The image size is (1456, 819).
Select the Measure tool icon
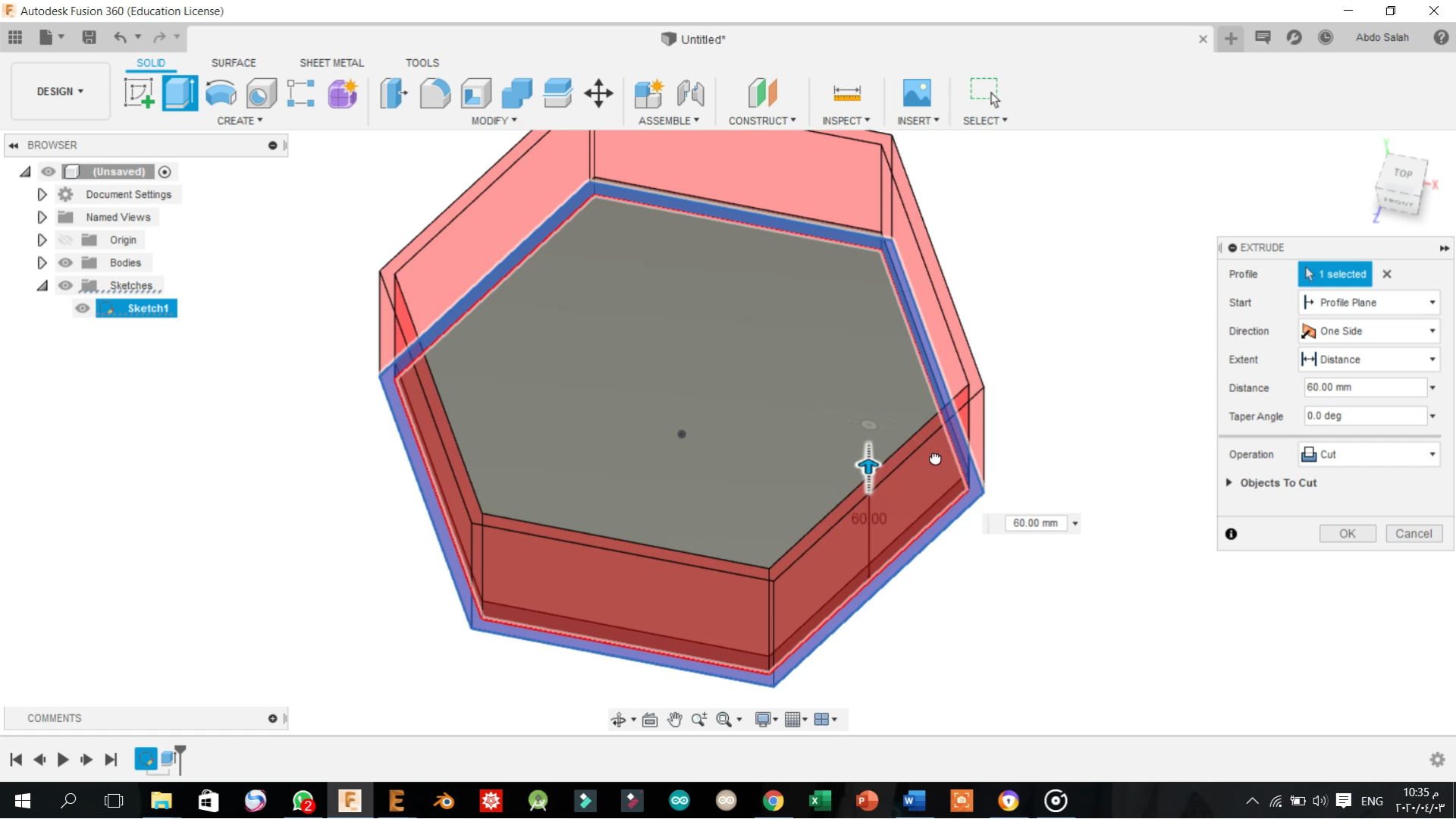[x=847, y=93]
